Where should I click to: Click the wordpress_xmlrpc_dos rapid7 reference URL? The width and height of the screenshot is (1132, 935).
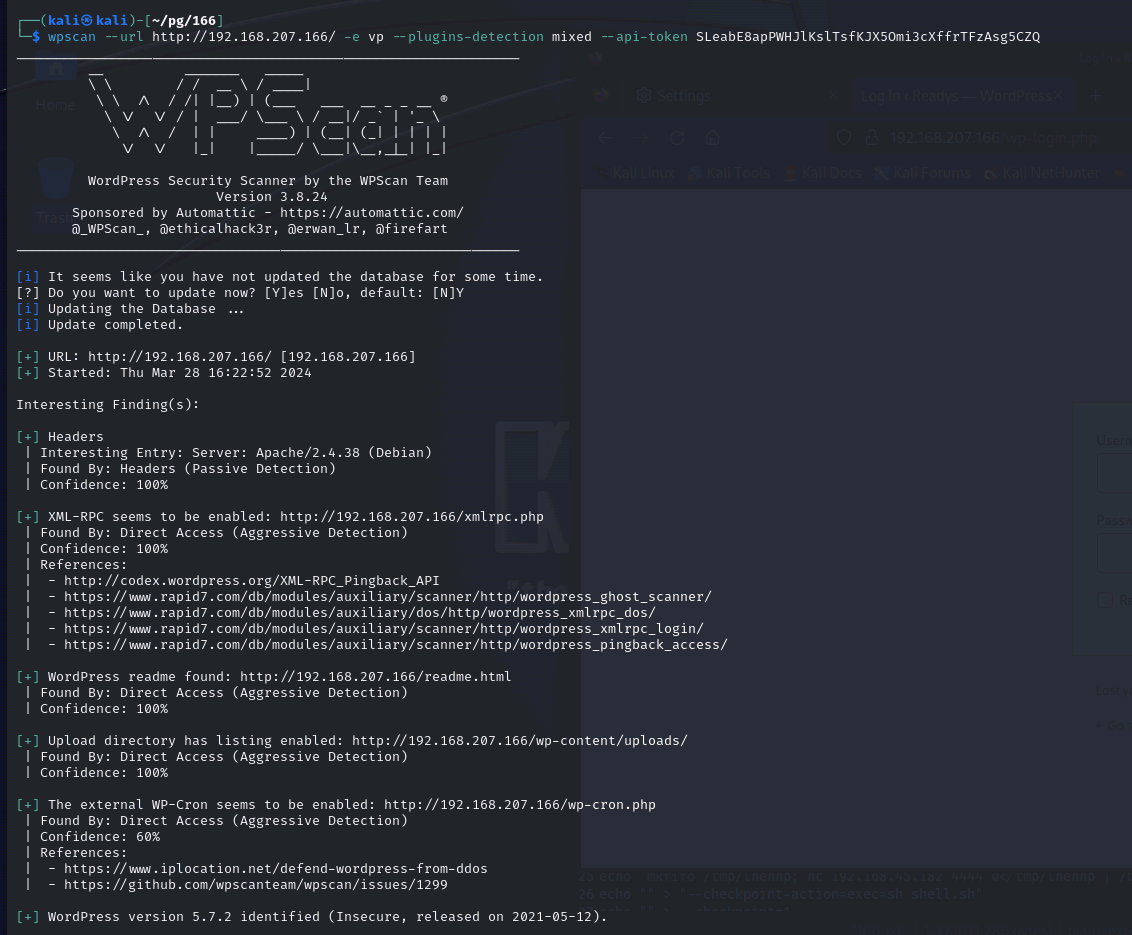point(360,613)
